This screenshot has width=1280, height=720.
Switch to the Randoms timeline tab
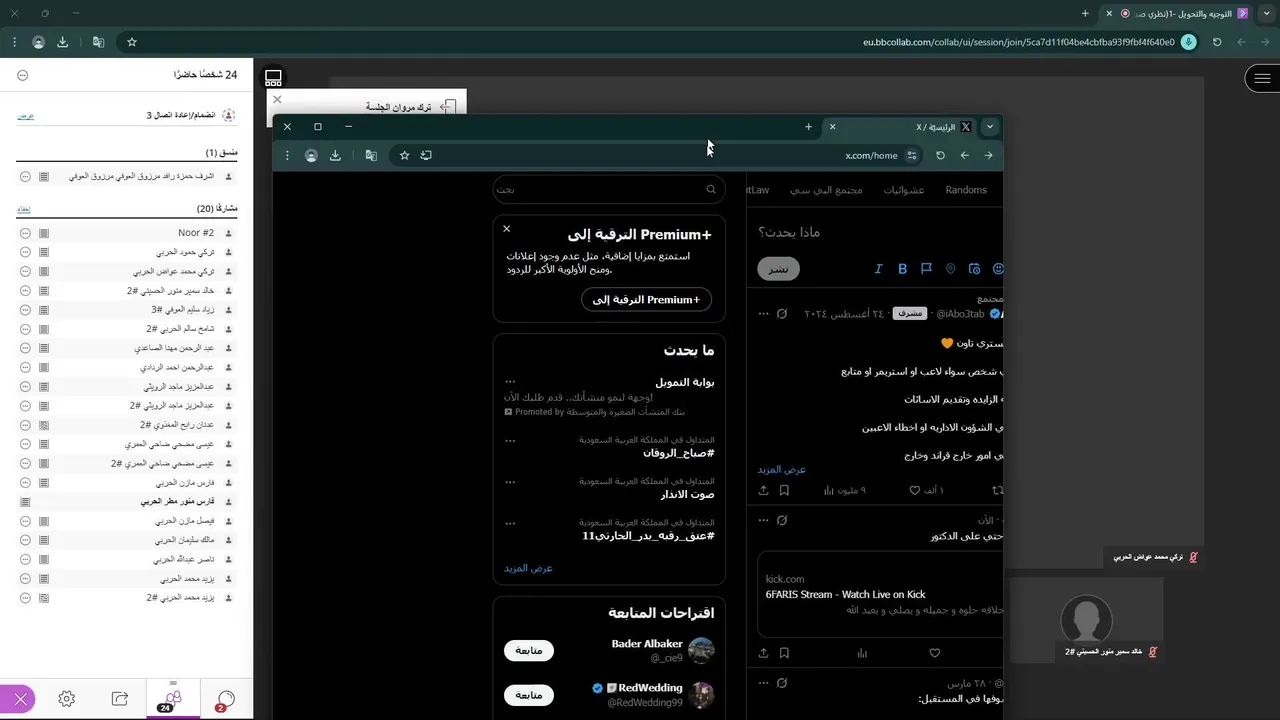tap(966, 190)
